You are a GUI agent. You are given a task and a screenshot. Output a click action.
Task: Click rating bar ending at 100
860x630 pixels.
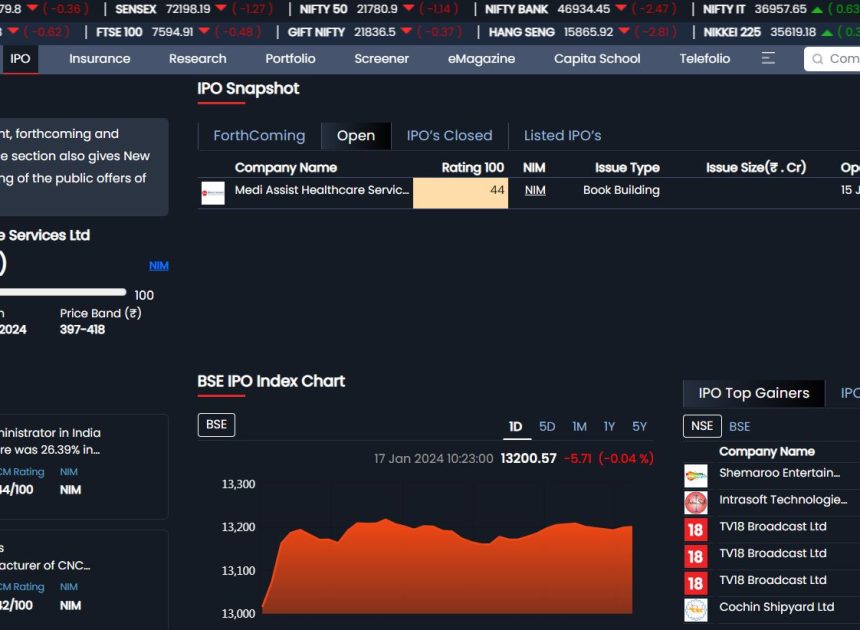(x=63, y=293)
